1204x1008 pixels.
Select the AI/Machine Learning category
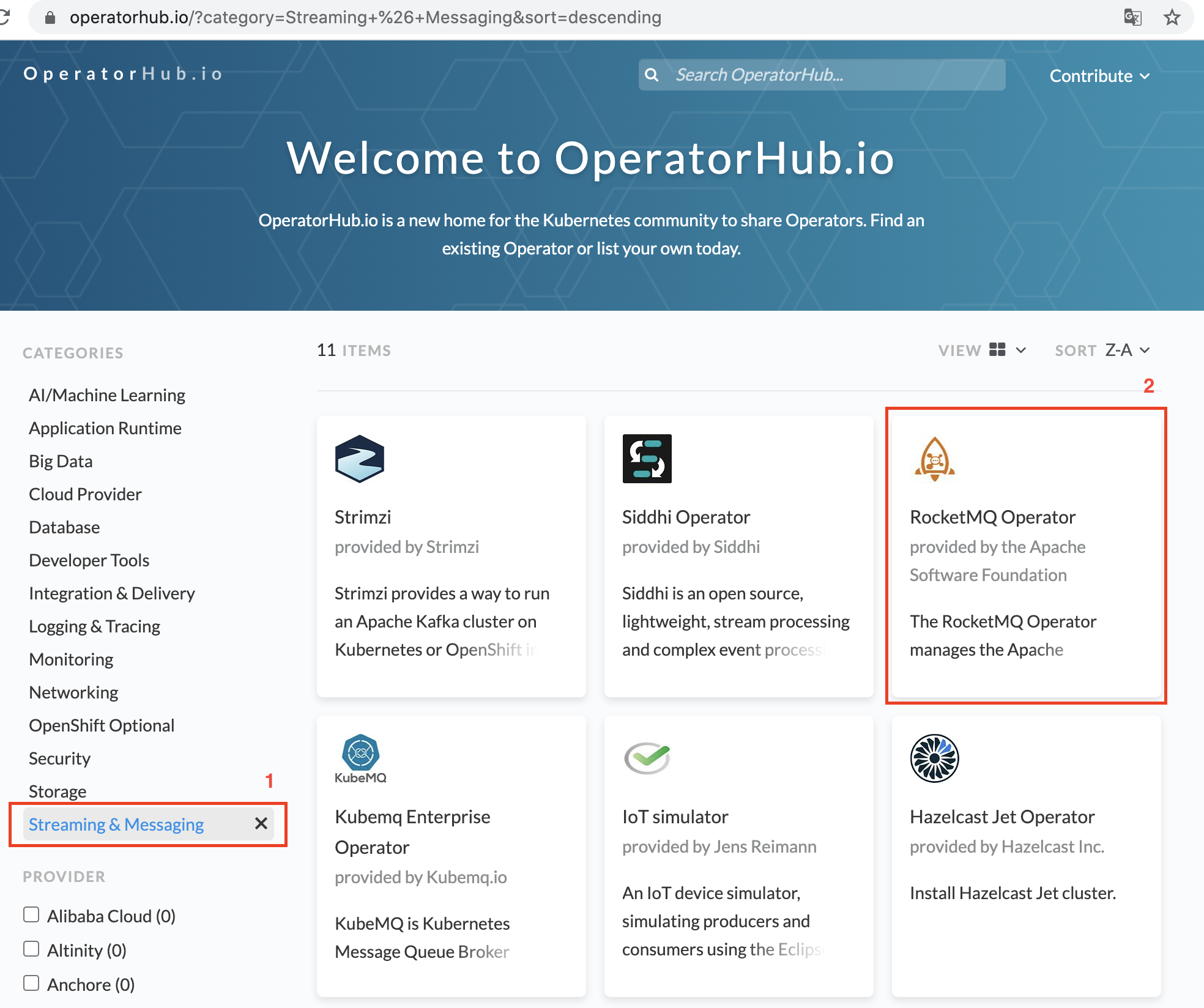pyautogui.click(x=107, y=395)
